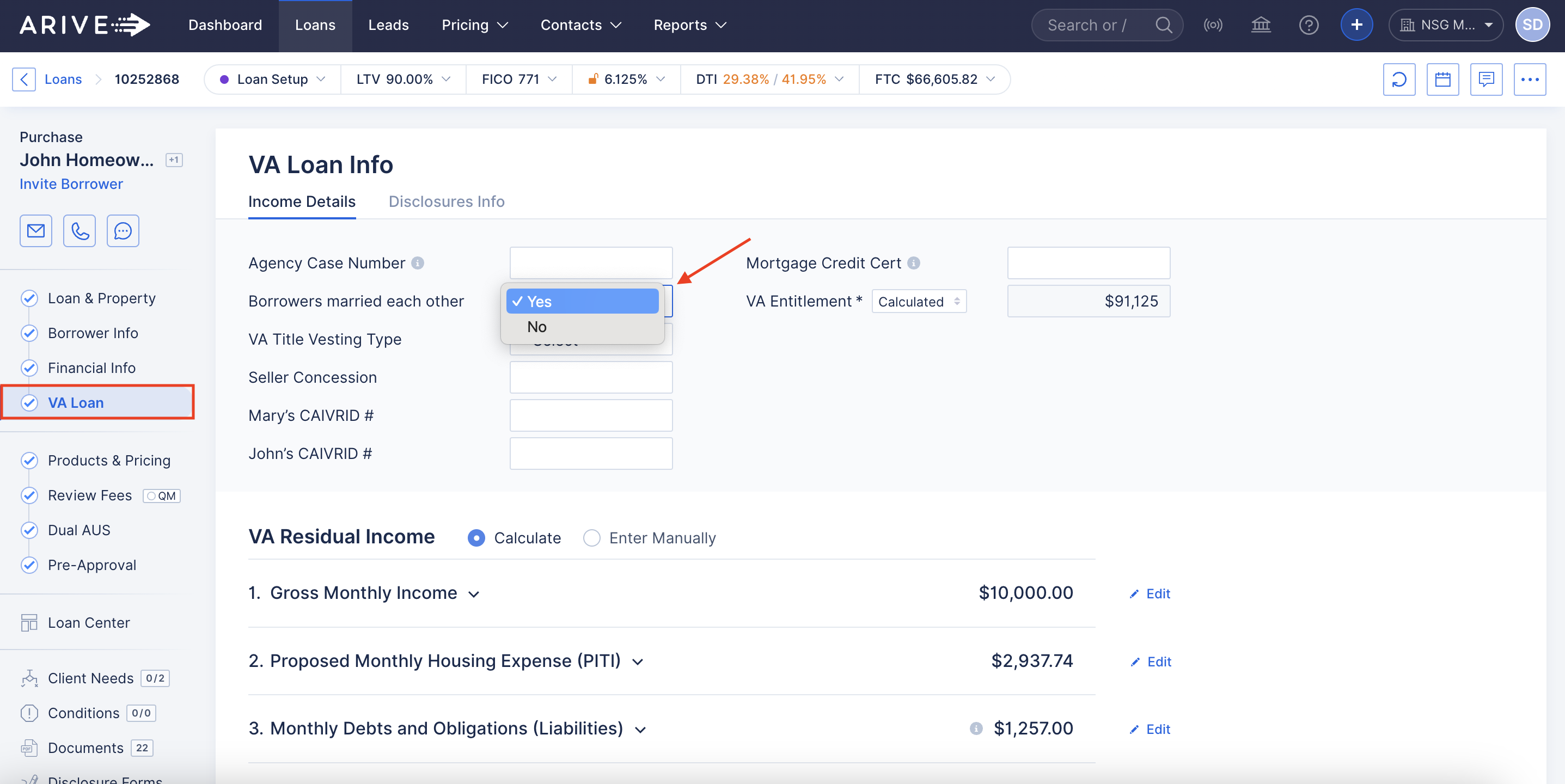Click Invite Borrower link

click(x=71, y=184)
